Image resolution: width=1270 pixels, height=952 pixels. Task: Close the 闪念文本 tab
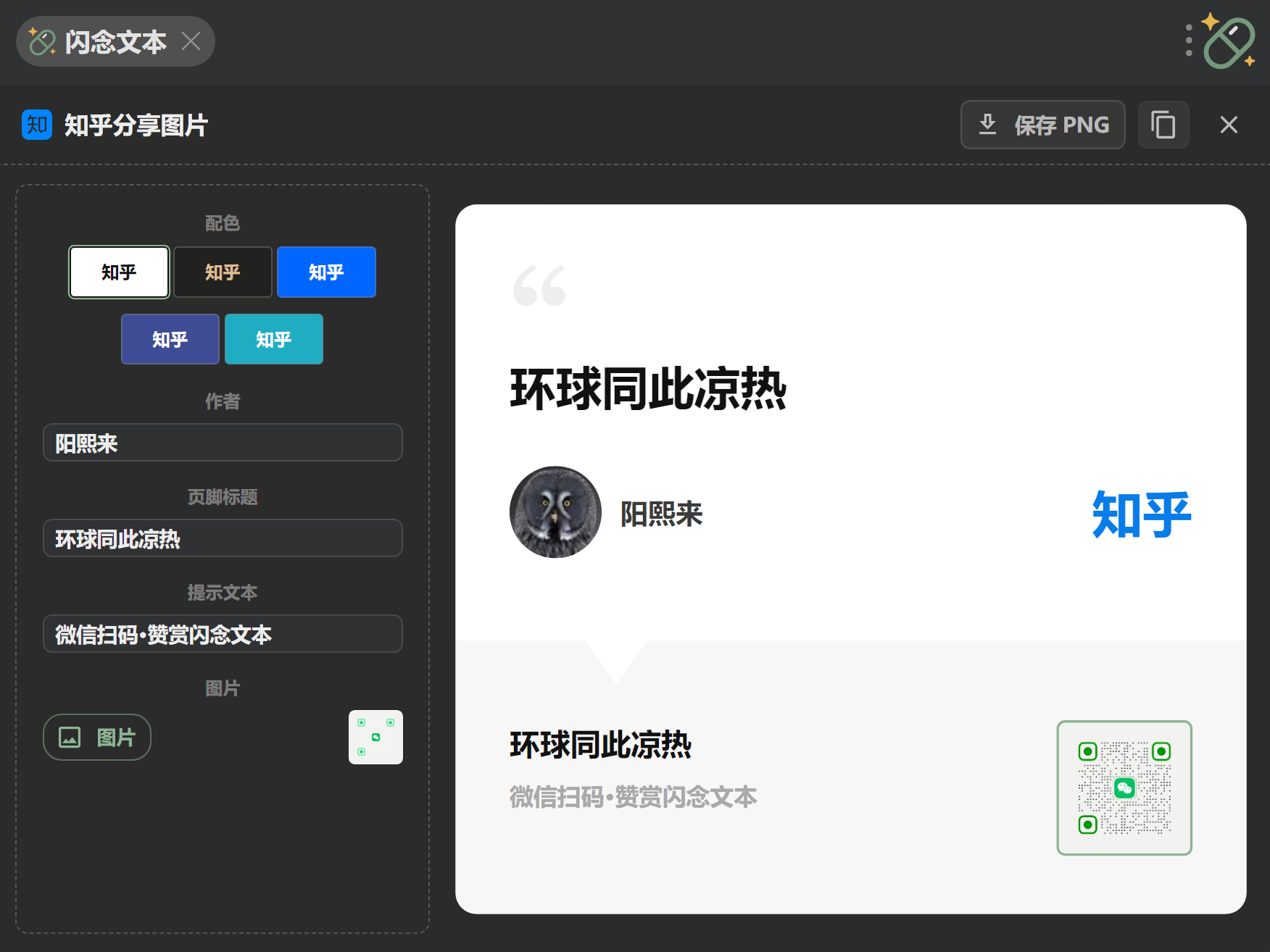191,41
